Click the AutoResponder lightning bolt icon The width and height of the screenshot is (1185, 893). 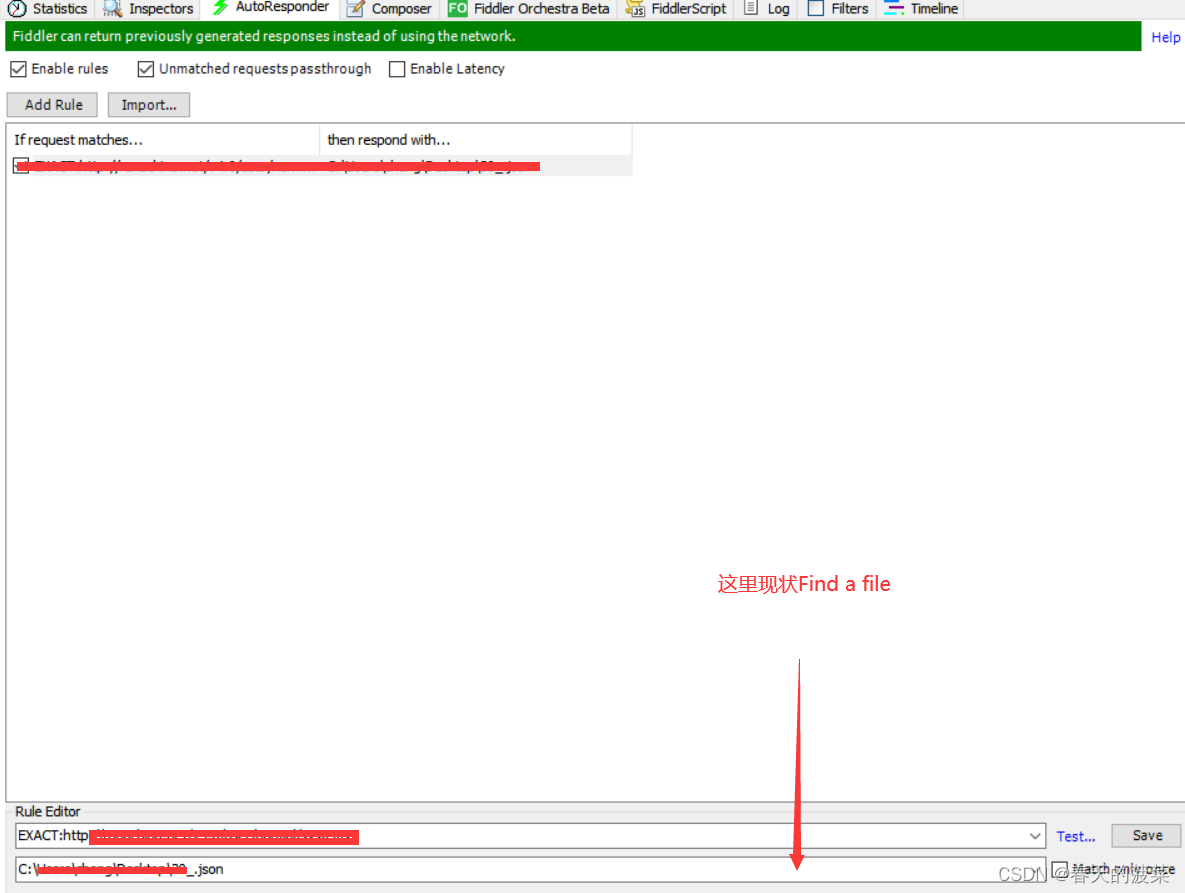click(x=220, y=8)
